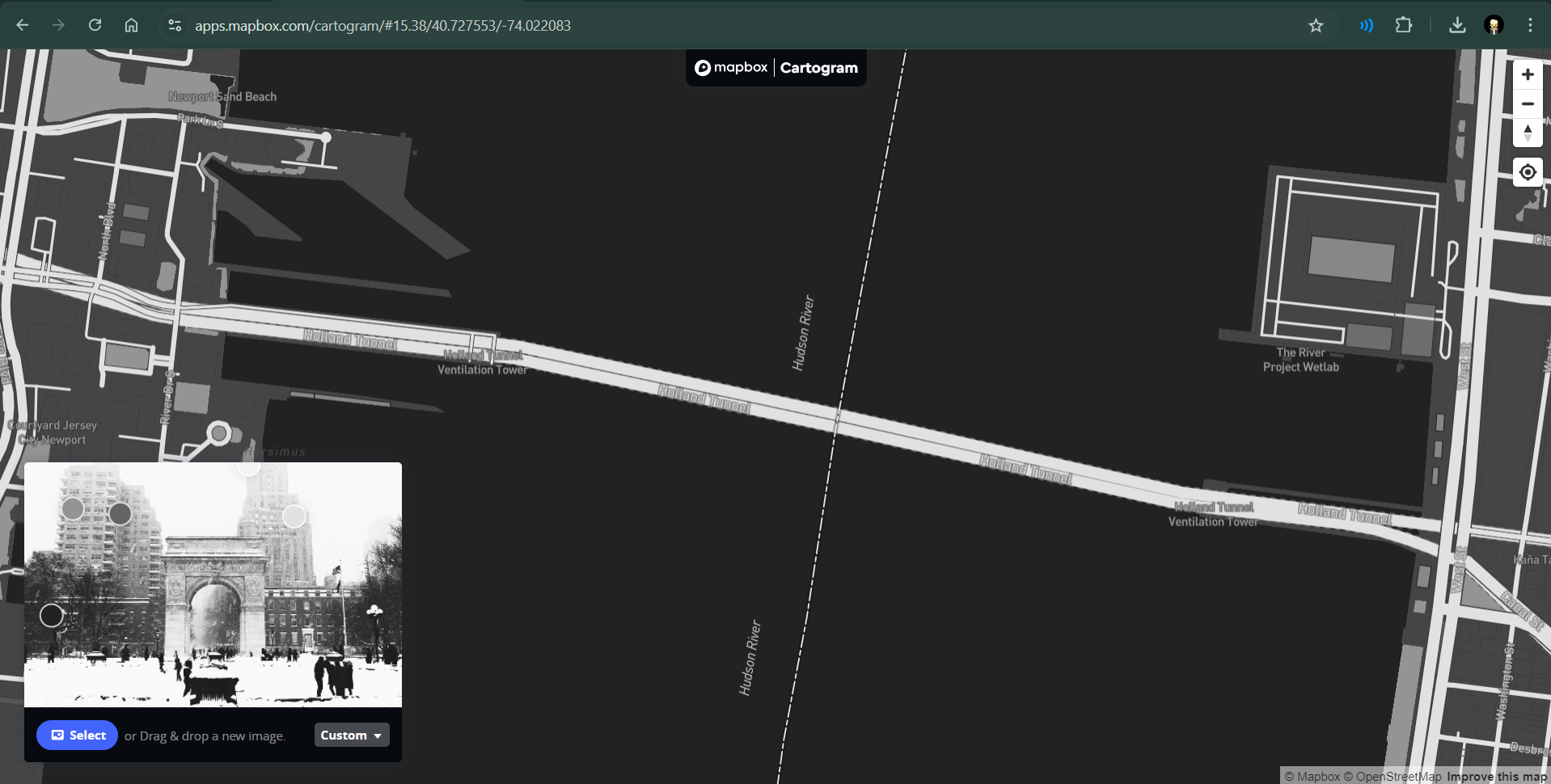Click Select to choose a new image
This screenshot has height=784, width=1551.
(x=77, y=735)
